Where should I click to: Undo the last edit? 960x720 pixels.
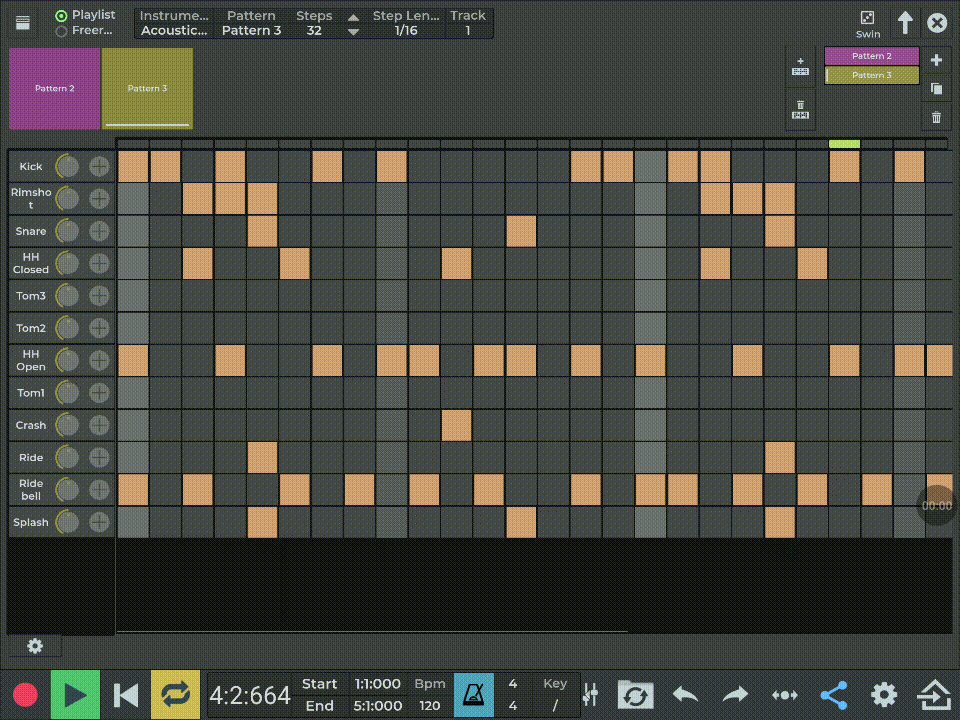click(684, 694)
